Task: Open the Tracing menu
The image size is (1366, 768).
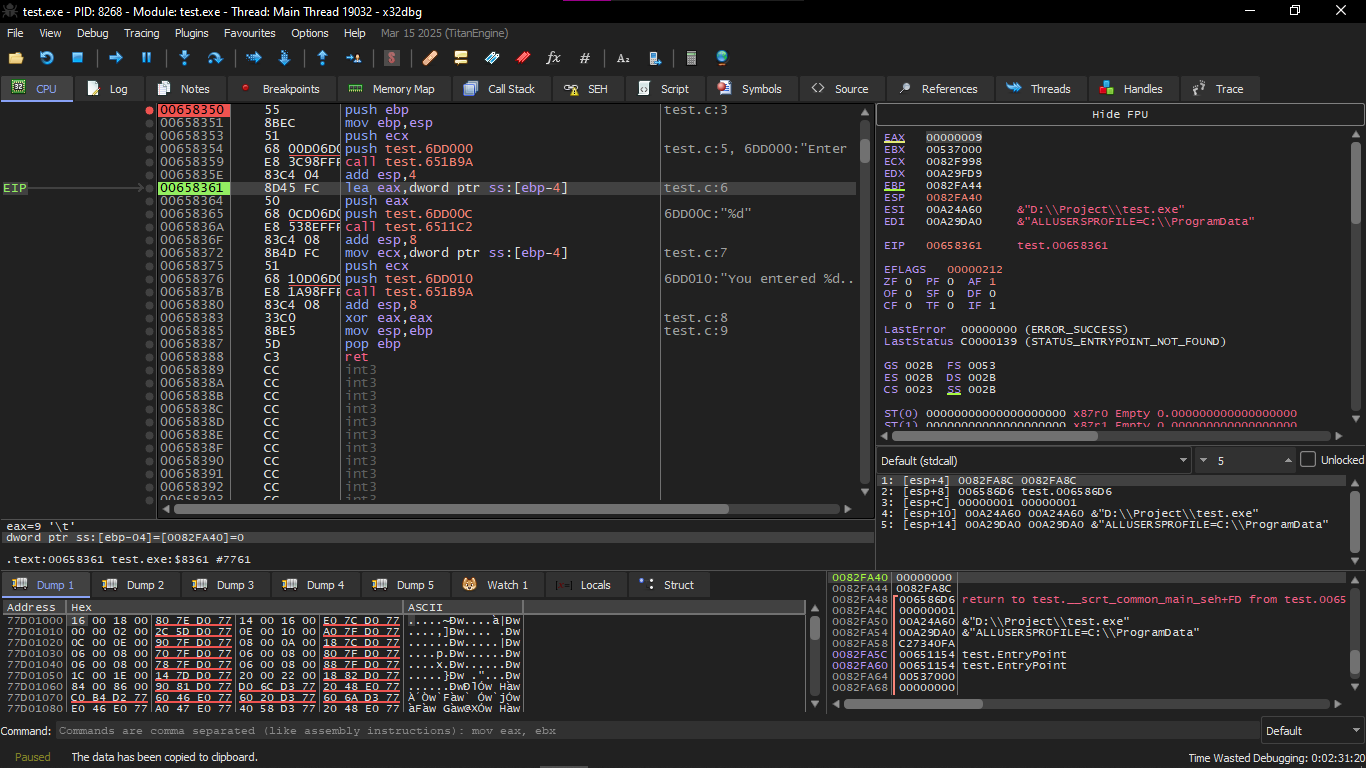Action: 141,33
